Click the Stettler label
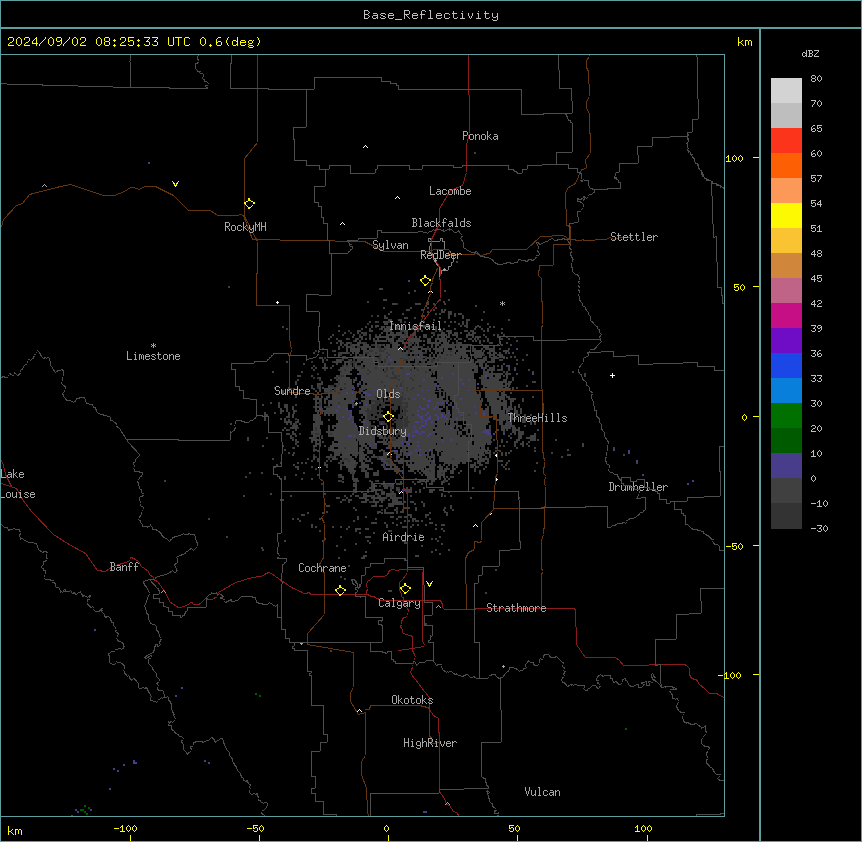The image size is (862, 842). [x=634, y=237]
